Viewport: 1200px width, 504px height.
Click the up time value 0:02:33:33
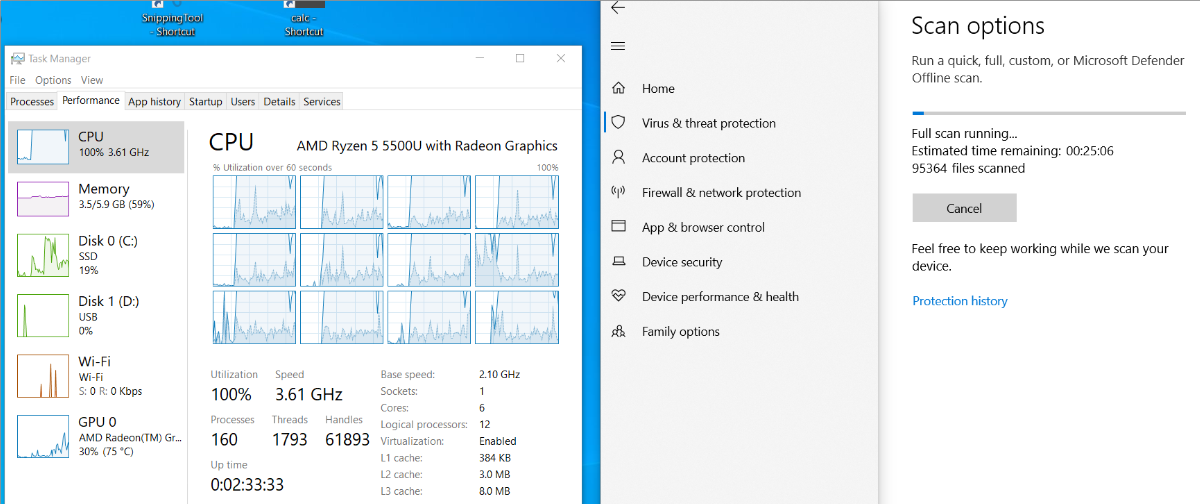247,484
